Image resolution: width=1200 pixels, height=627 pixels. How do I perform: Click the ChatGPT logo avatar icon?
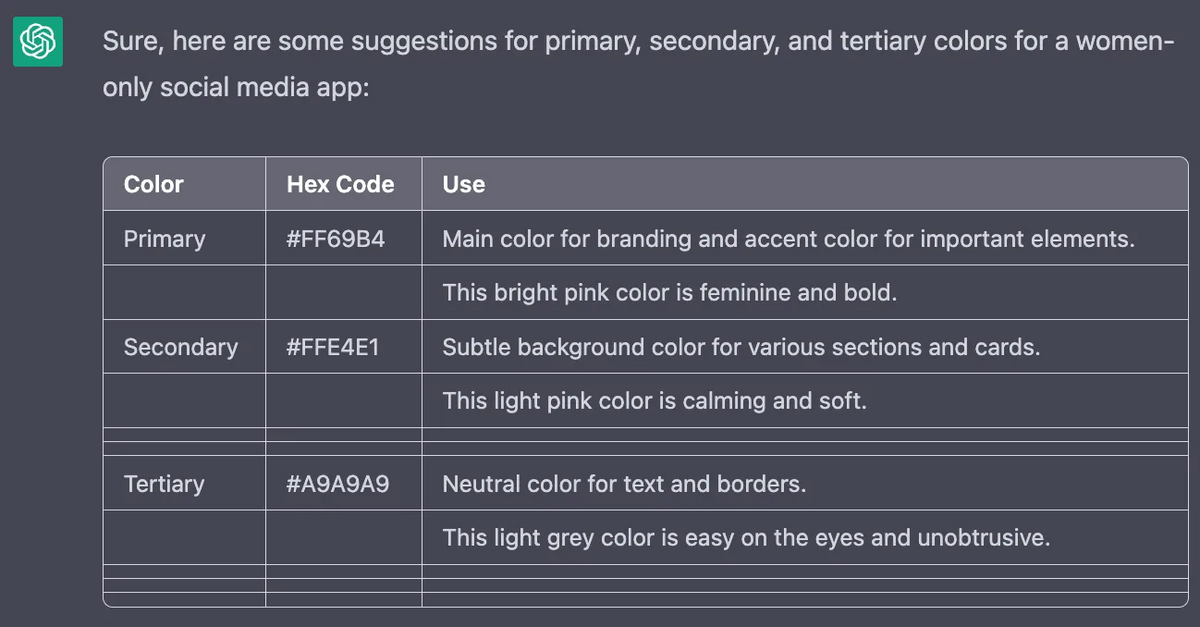click(38, 42)
